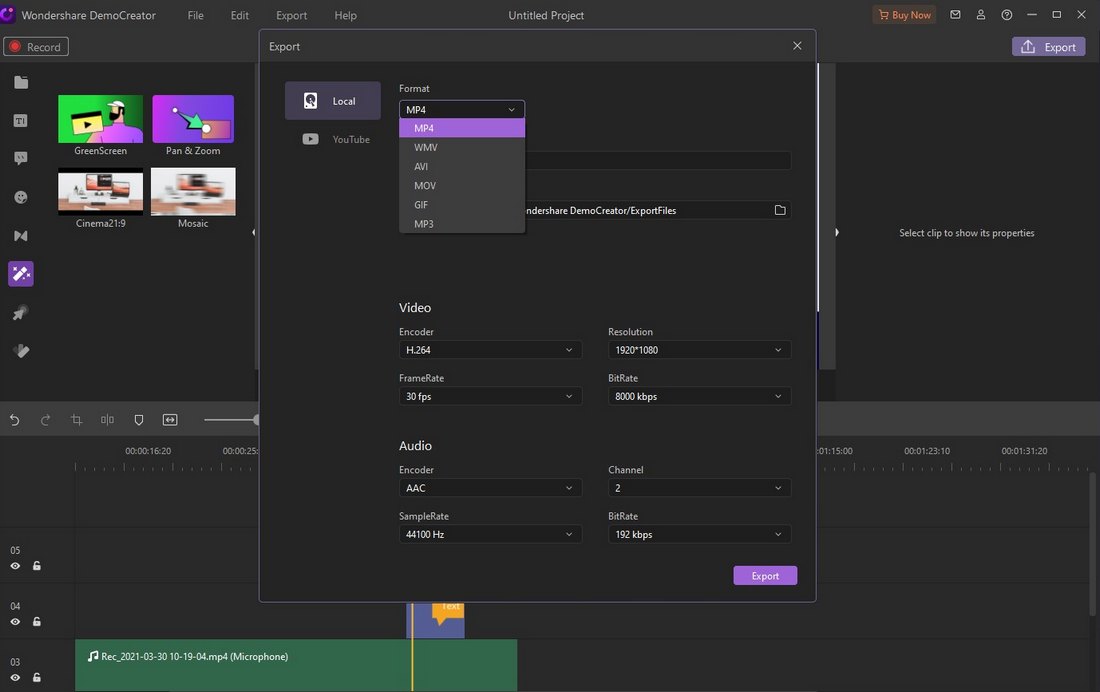This screenshot has height=692, width=1100.
Task: Open the stickers emoji panel
Action: (21, 197)
